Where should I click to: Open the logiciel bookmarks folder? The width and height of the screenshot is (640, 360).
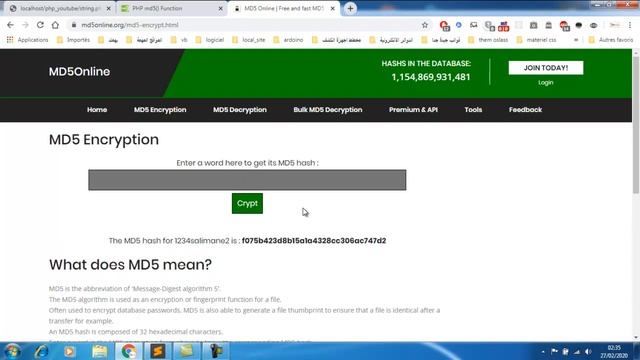click(209, 40)
